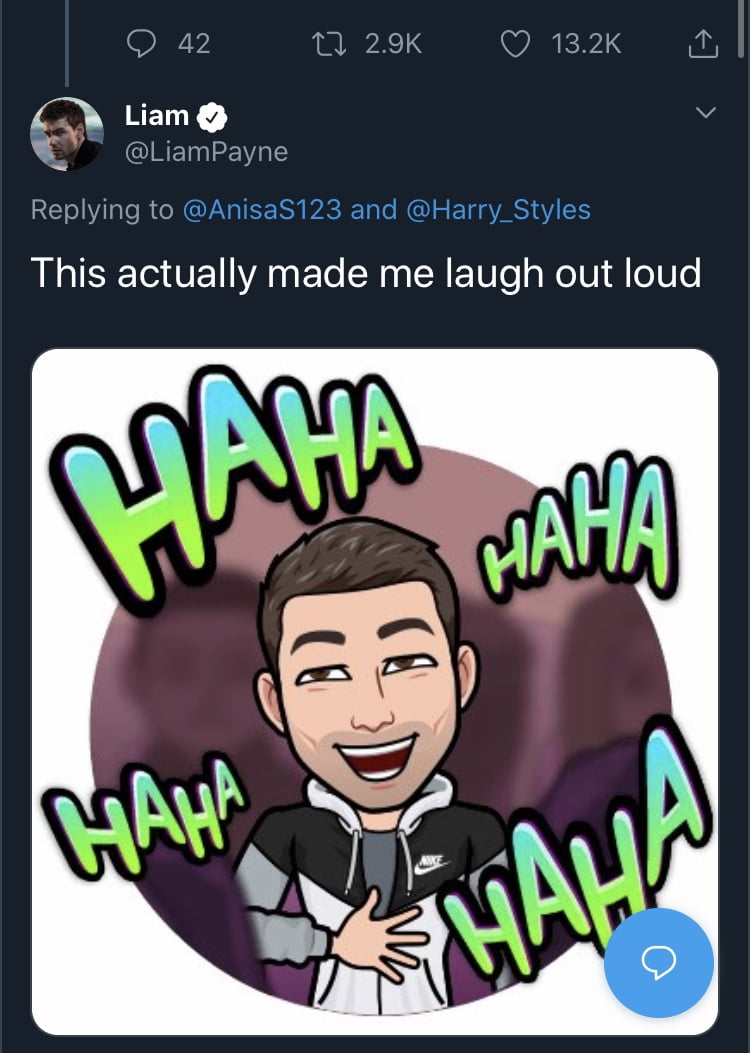Click the verified badge beside Liam
The width and height of the screenshot is (750, 1053).
point(211,118)
